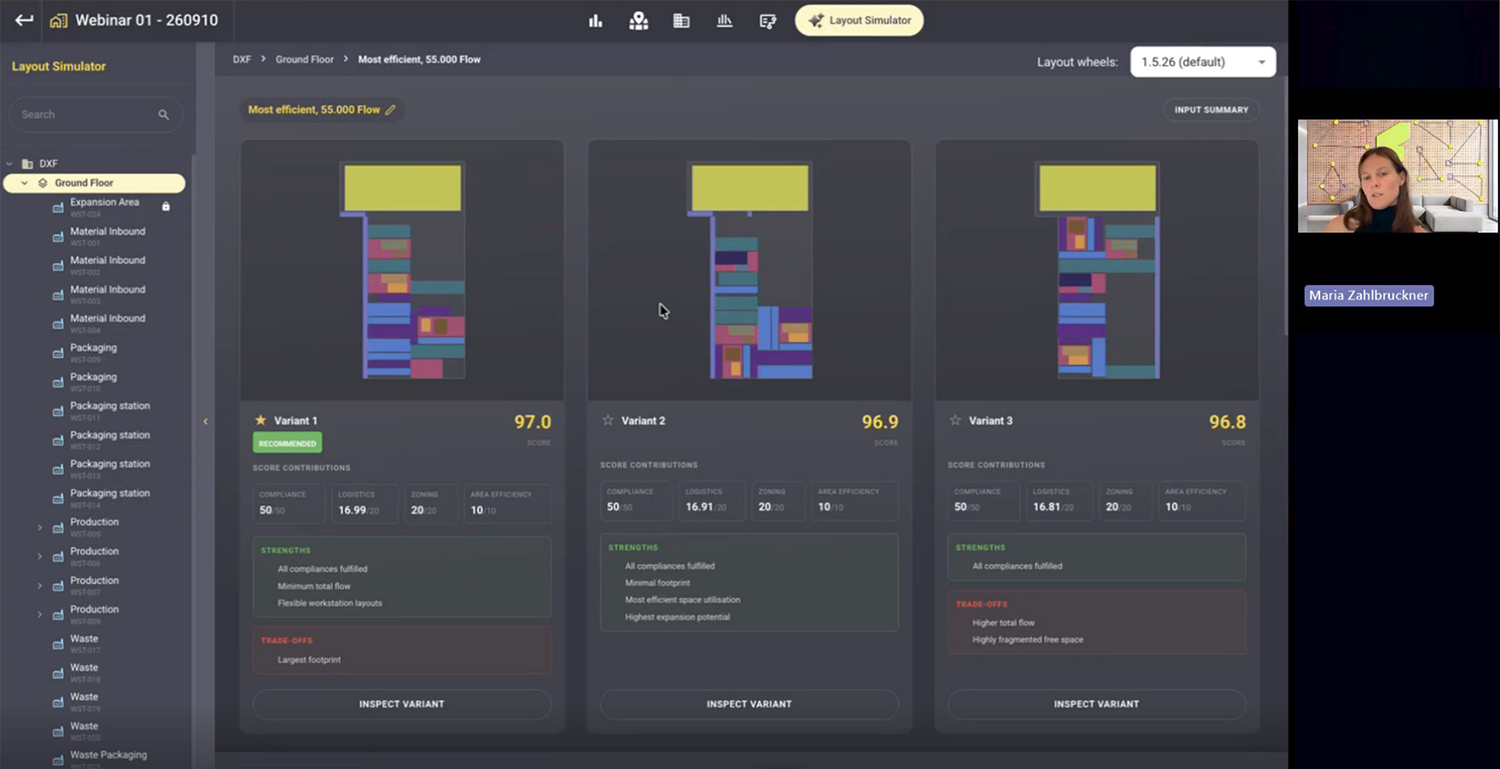1500x769 pixels.
Task: Select Material Inbound WST-001 in the tree
Action: coord(107,235)
